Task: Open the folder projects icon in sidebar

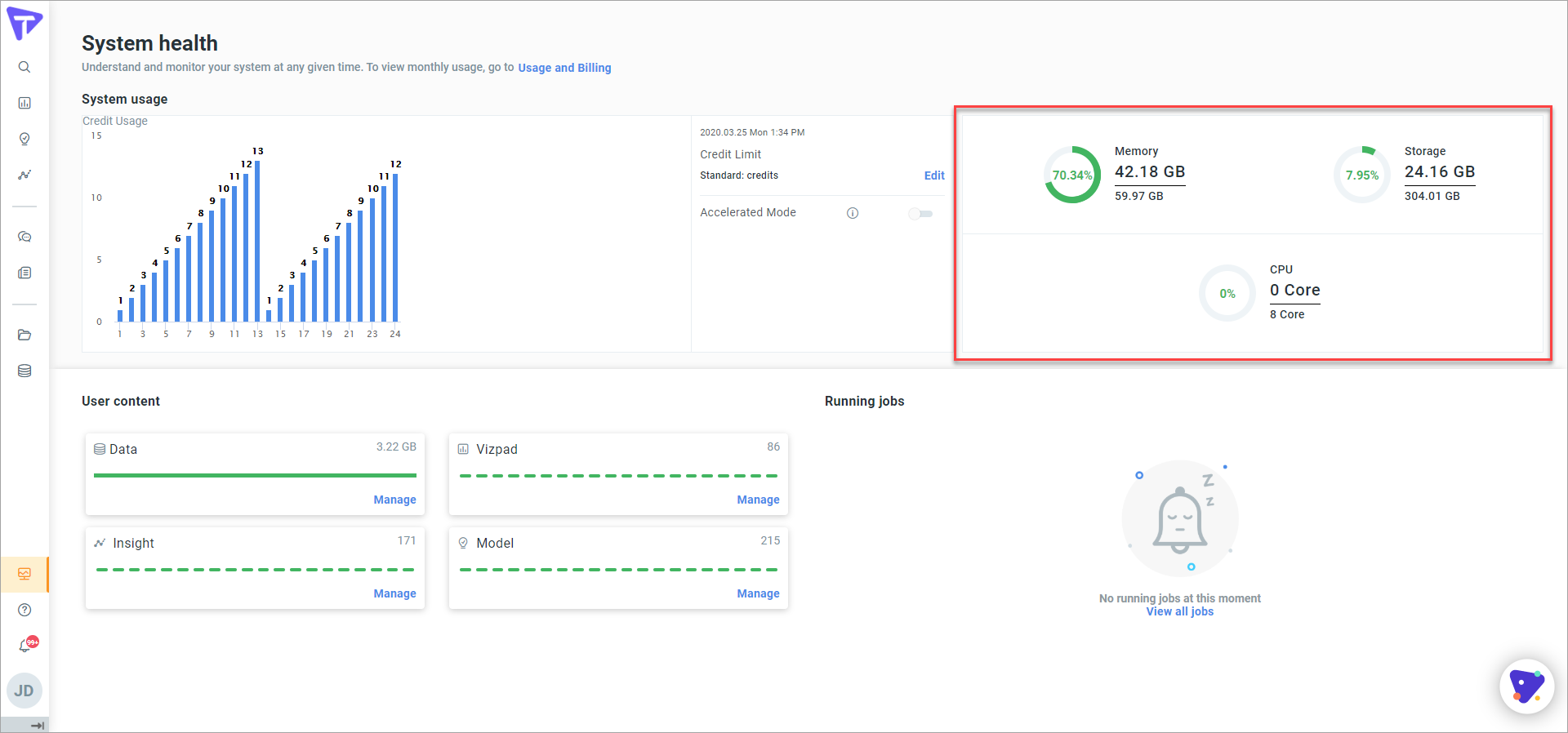Action: point(24,335)
